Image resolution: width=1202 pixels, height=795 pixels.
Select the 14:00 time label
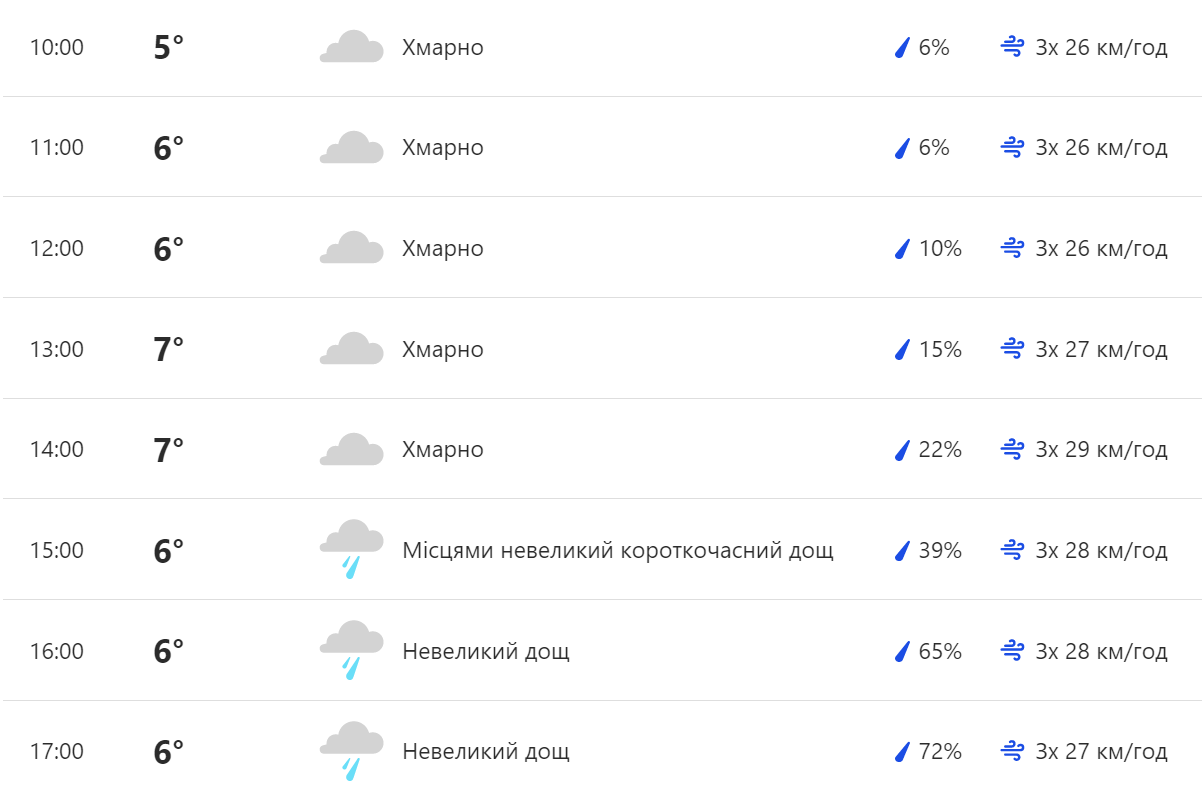[x=57, y=449]
